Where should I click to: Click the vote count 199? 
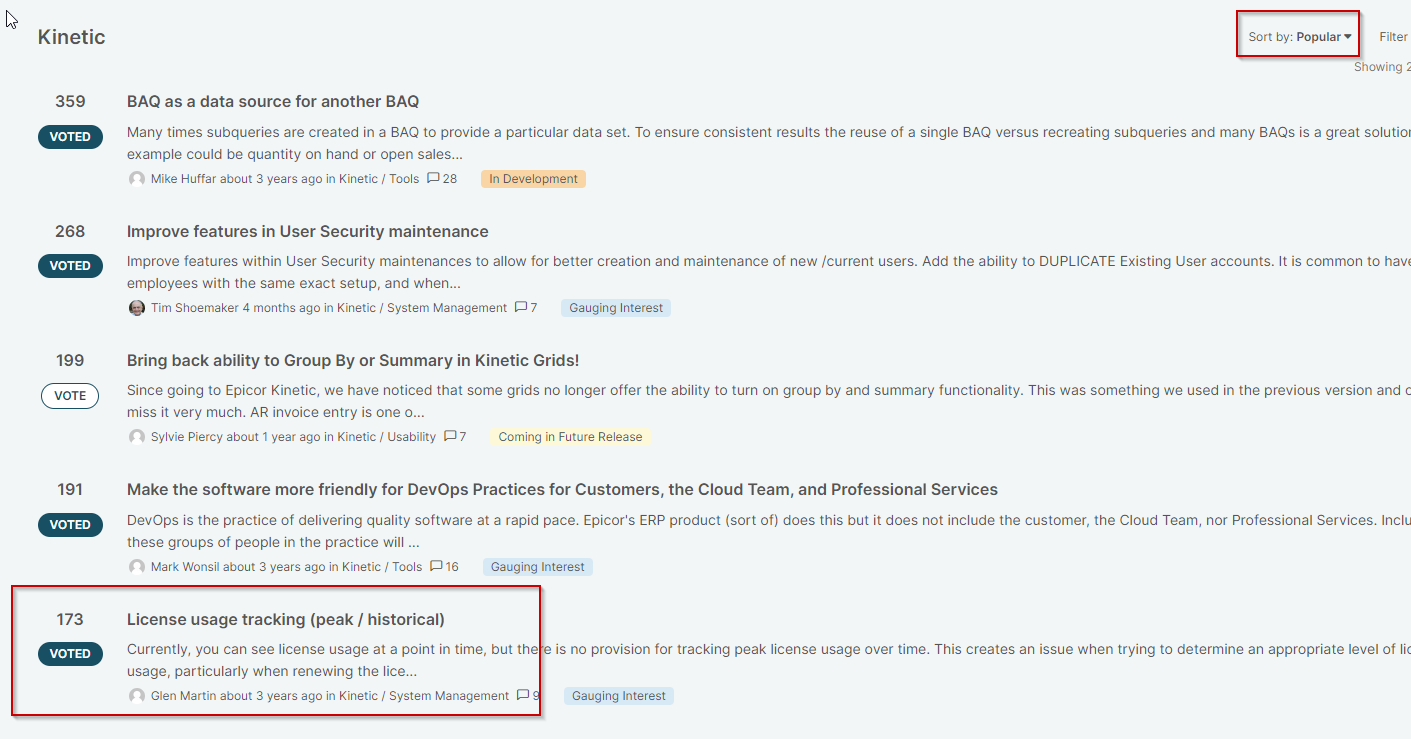pyautogui.click(x=70, y=361)
